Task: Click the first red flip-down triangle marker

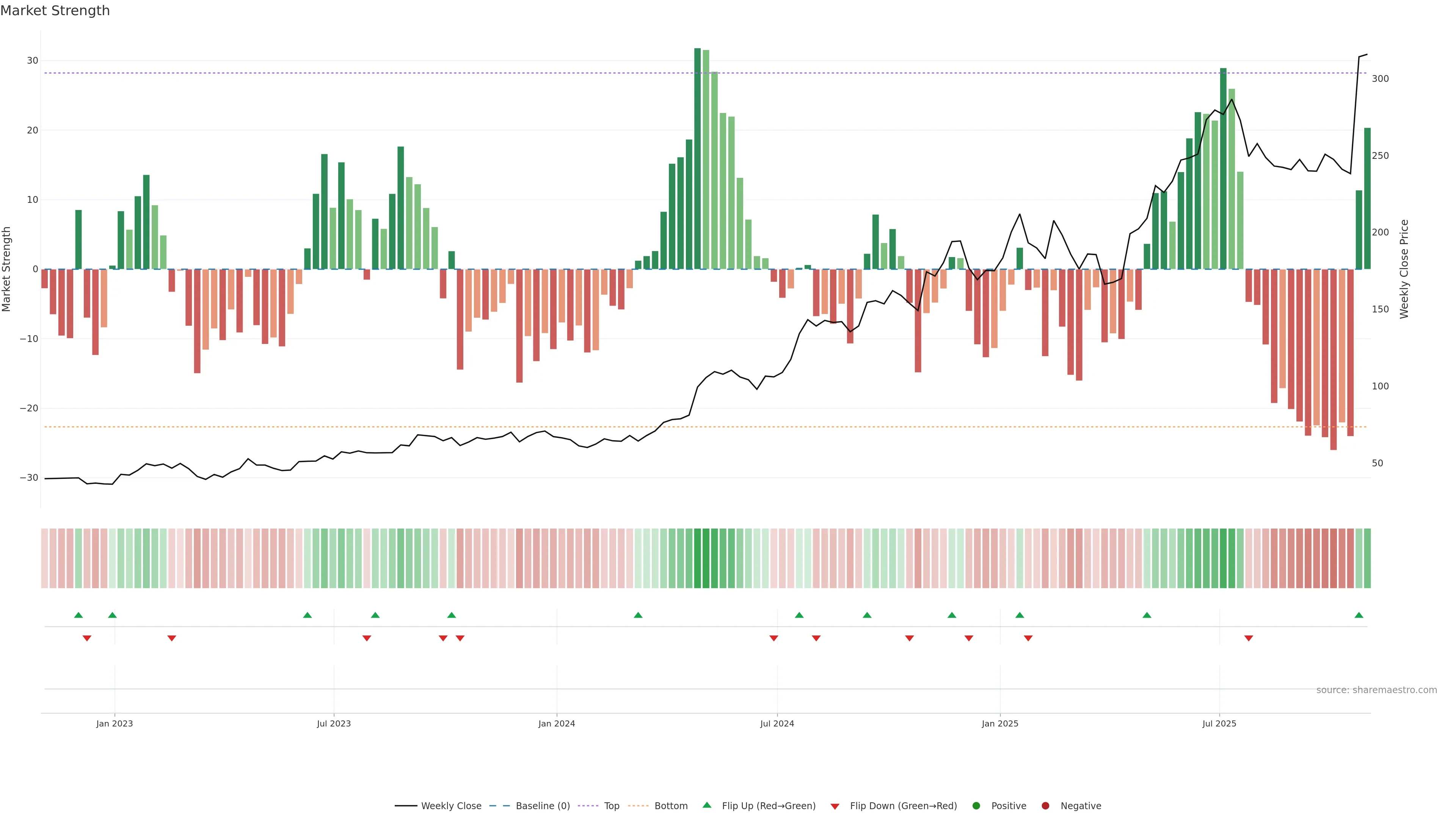Action: 87,638
